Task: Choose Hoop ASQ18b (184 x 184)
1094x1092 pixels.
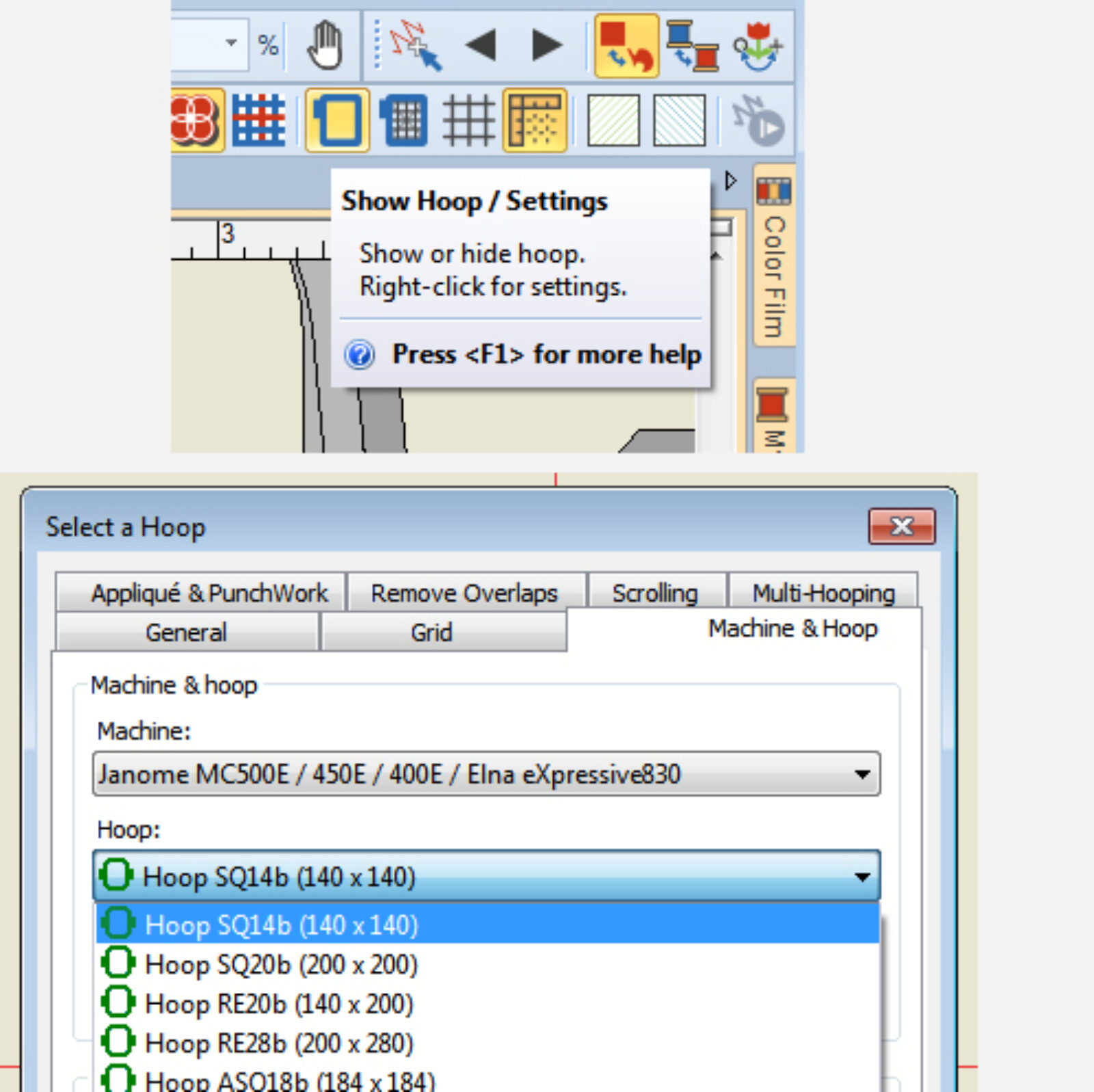Action: (488, 1079)
